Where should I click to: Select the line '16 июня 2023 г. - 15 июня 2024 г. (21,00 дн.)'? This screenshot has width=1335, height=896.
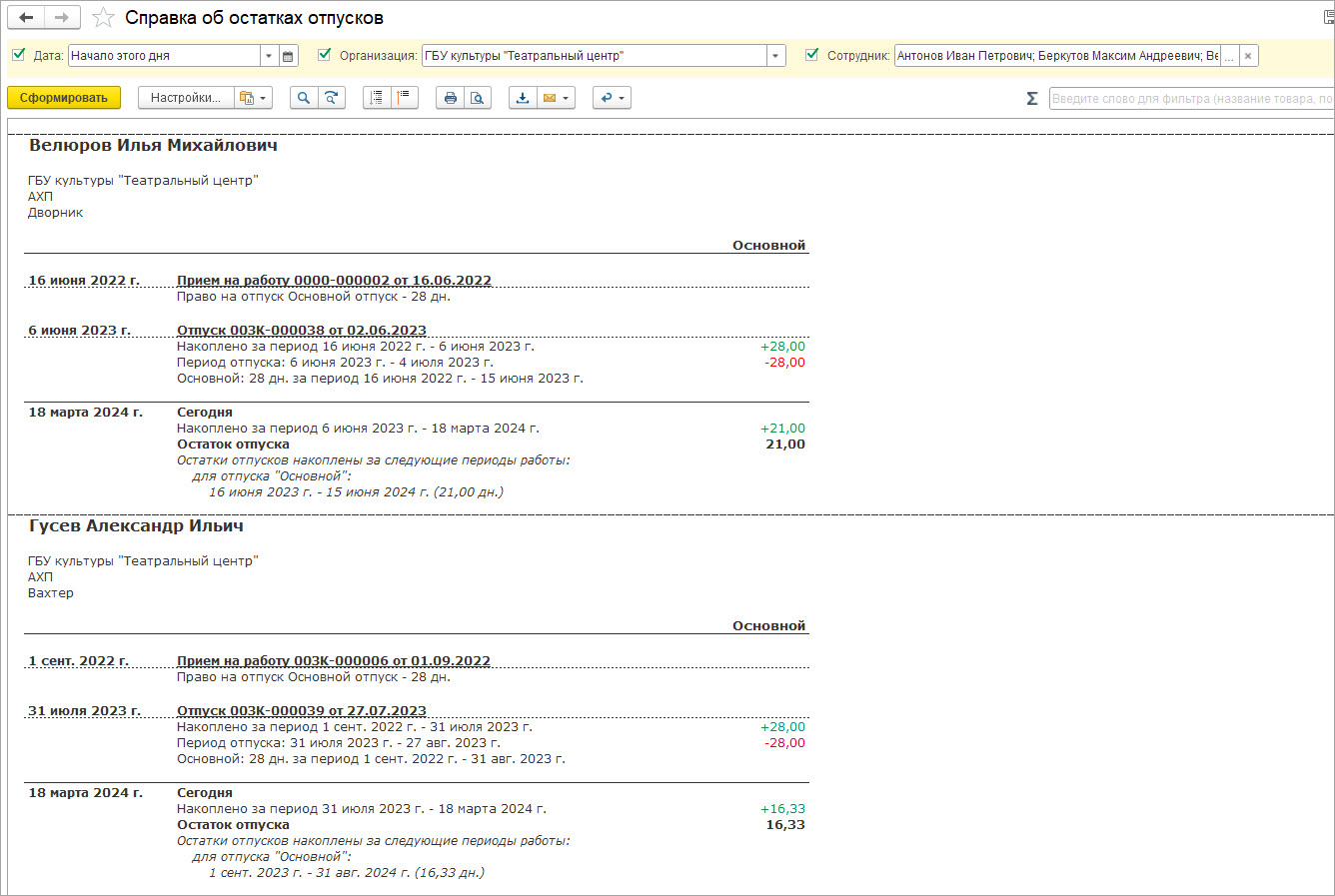pyautogui.click(x=356, y=492)
